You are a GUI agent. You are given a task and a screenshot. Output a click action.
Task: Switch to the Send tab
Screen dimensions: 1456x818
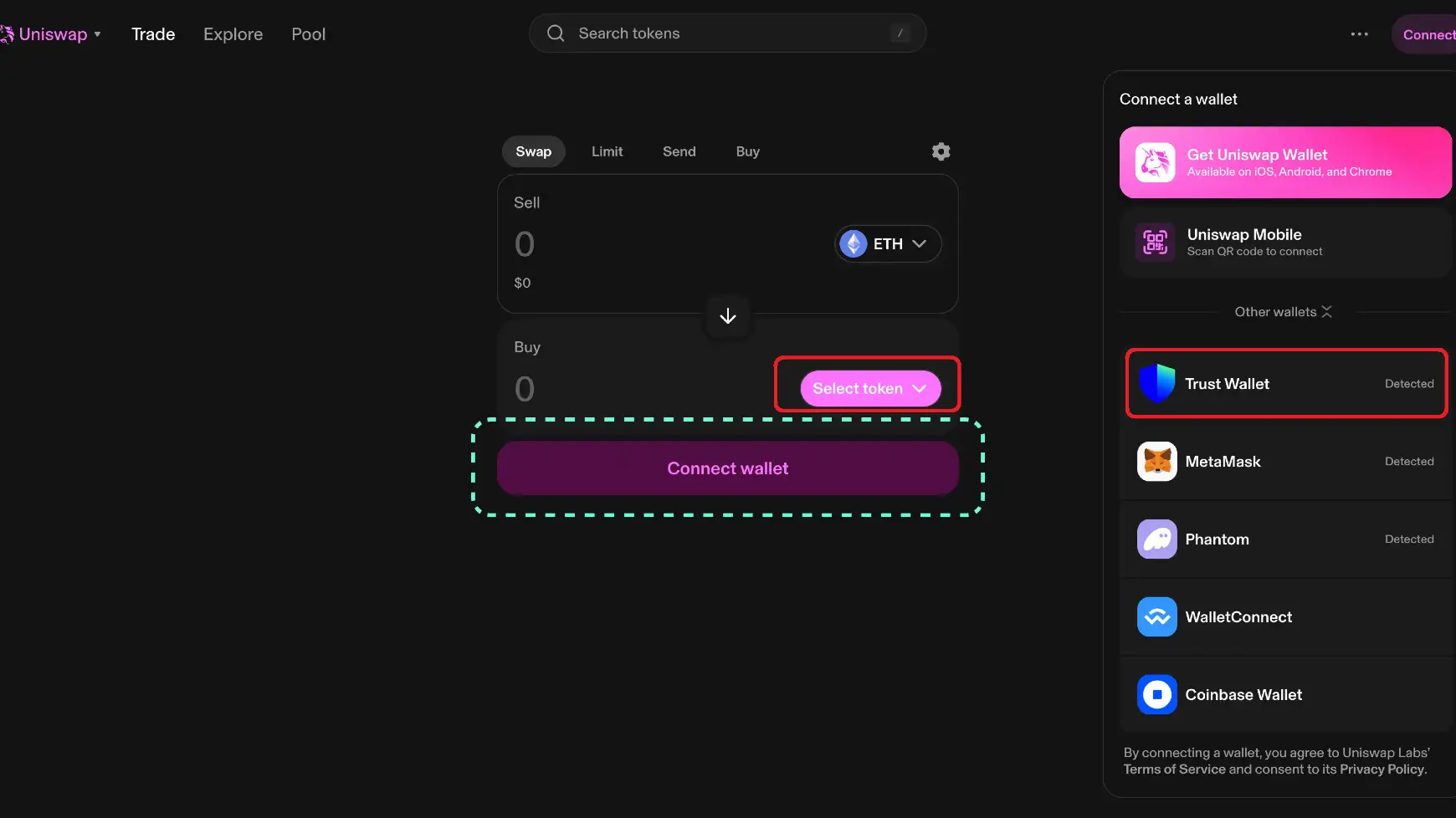[679, 151]
